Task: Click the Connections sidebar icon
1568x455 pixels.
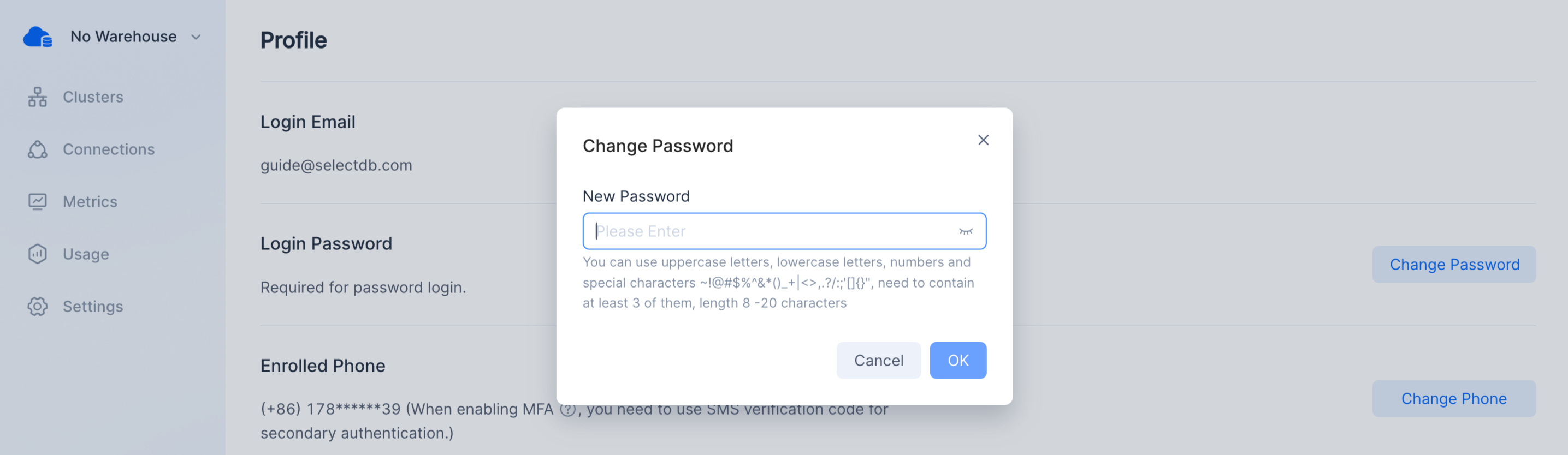Action: pyautogui.click(x=37, y=149)
